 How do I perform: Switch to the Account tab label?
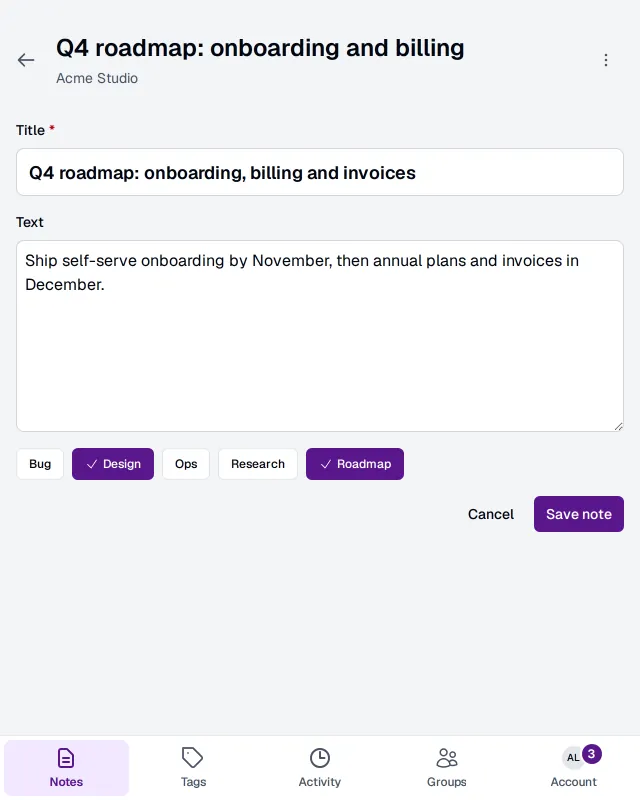(573, 782)
